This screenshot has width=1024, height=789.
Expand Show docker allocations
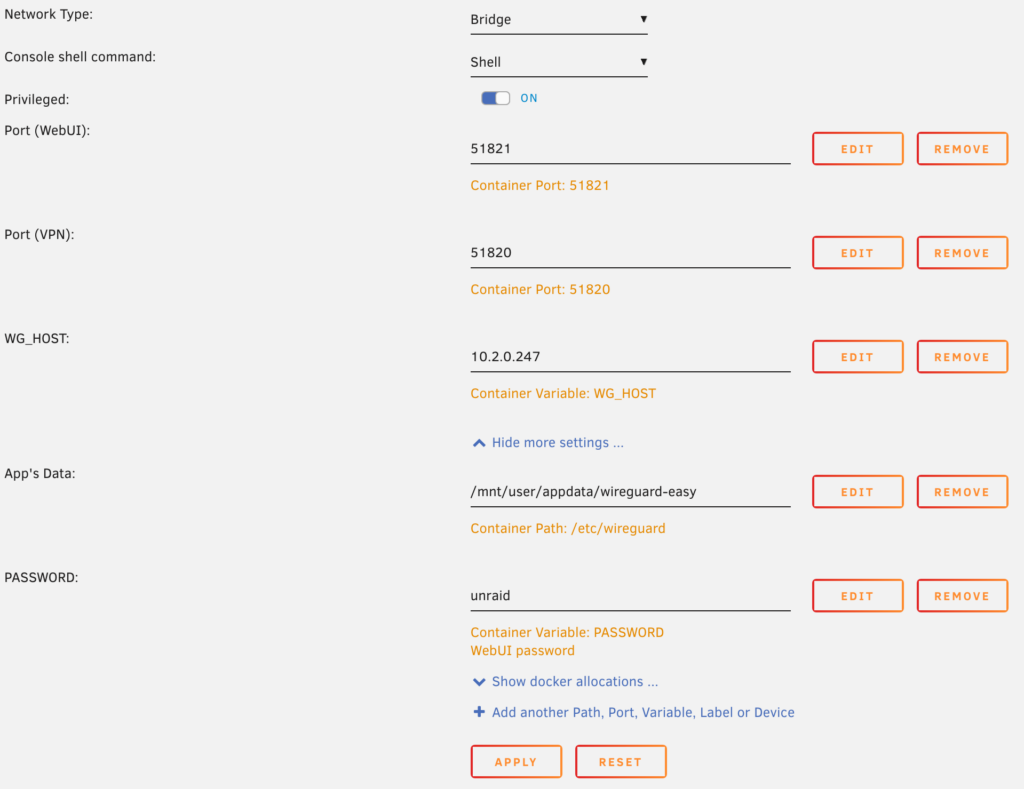565,682
